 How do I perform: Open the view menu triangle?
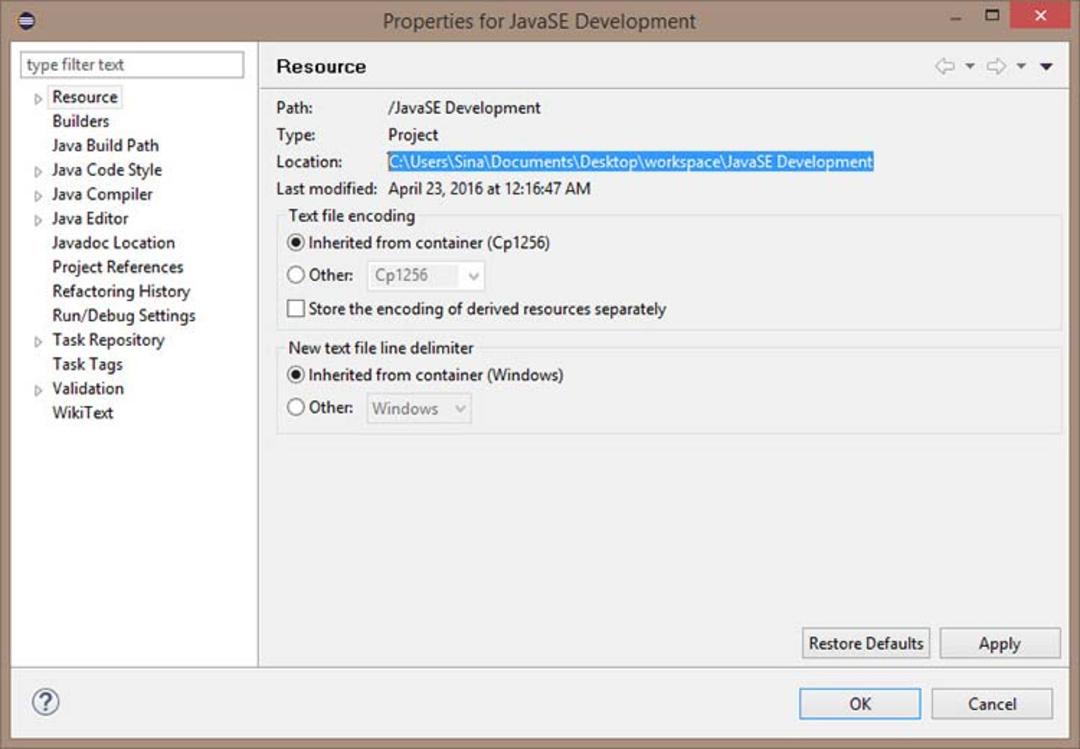[x=1046, y=66]
